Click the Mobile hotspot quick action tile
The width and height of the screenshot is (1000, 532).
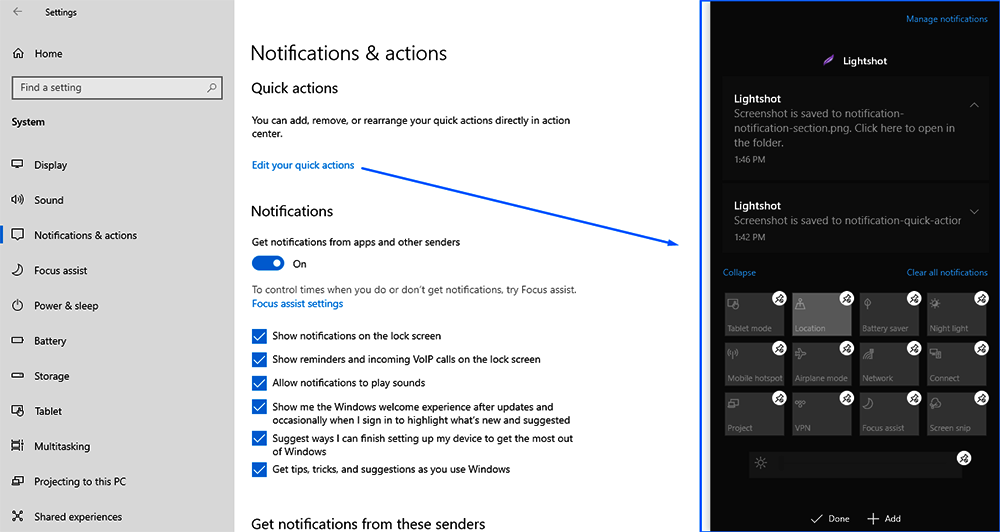(754, 364)
